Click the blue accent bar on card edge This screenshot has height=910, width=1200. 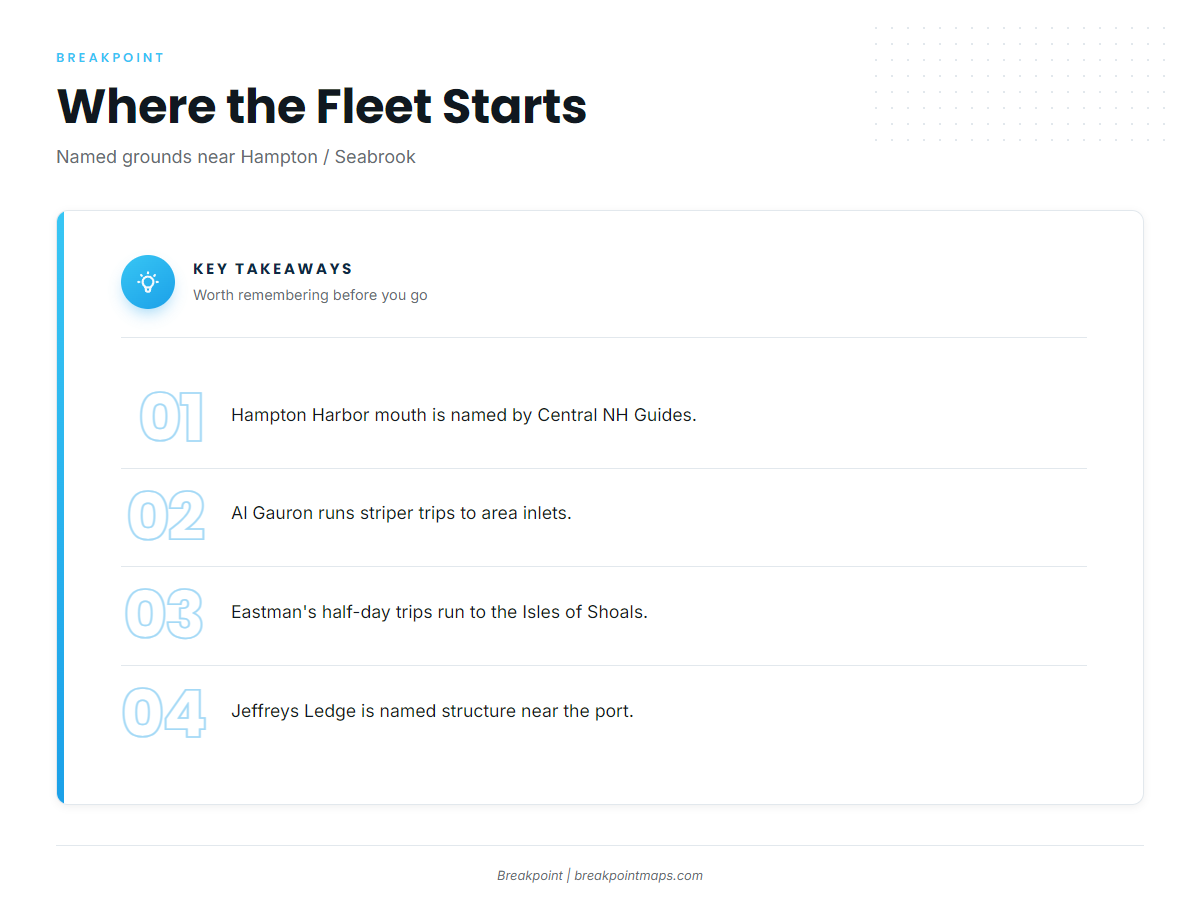60,507
